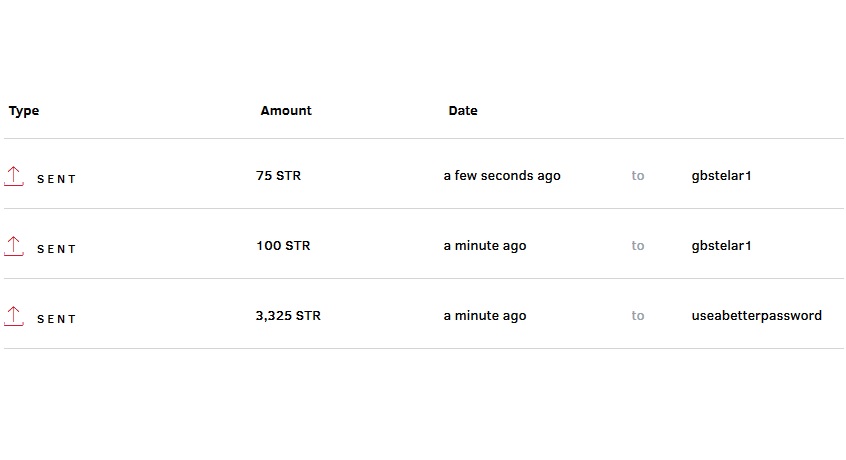Click the SENT label in the 3,325 STR row
Screen dimensions: 846x460
click(57, 319)
